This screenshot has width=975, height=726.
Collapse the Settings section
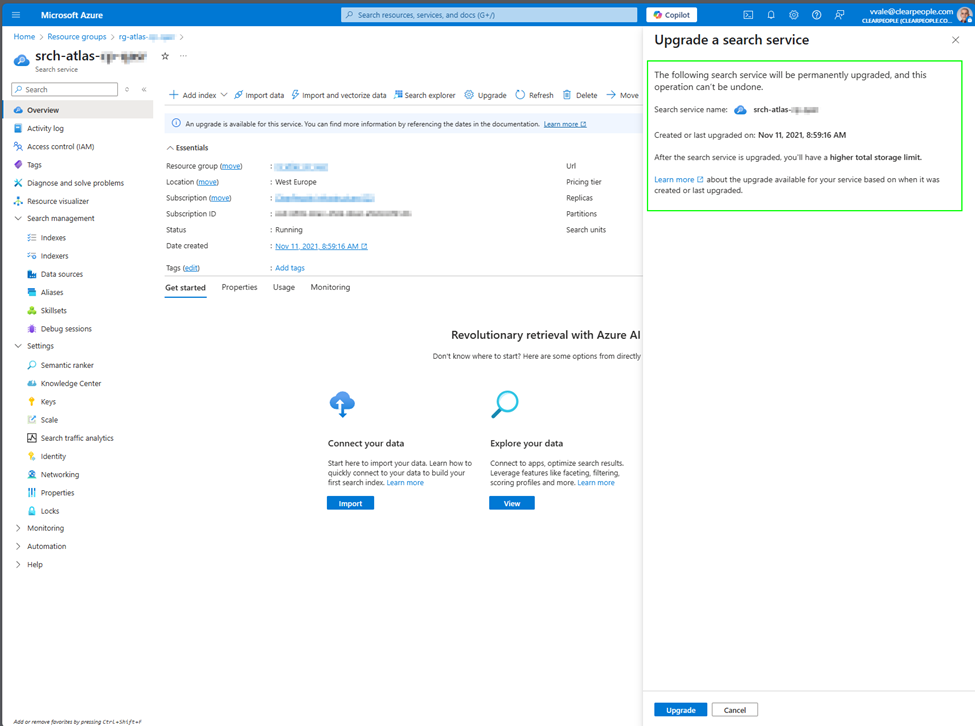tap(18, 346)
